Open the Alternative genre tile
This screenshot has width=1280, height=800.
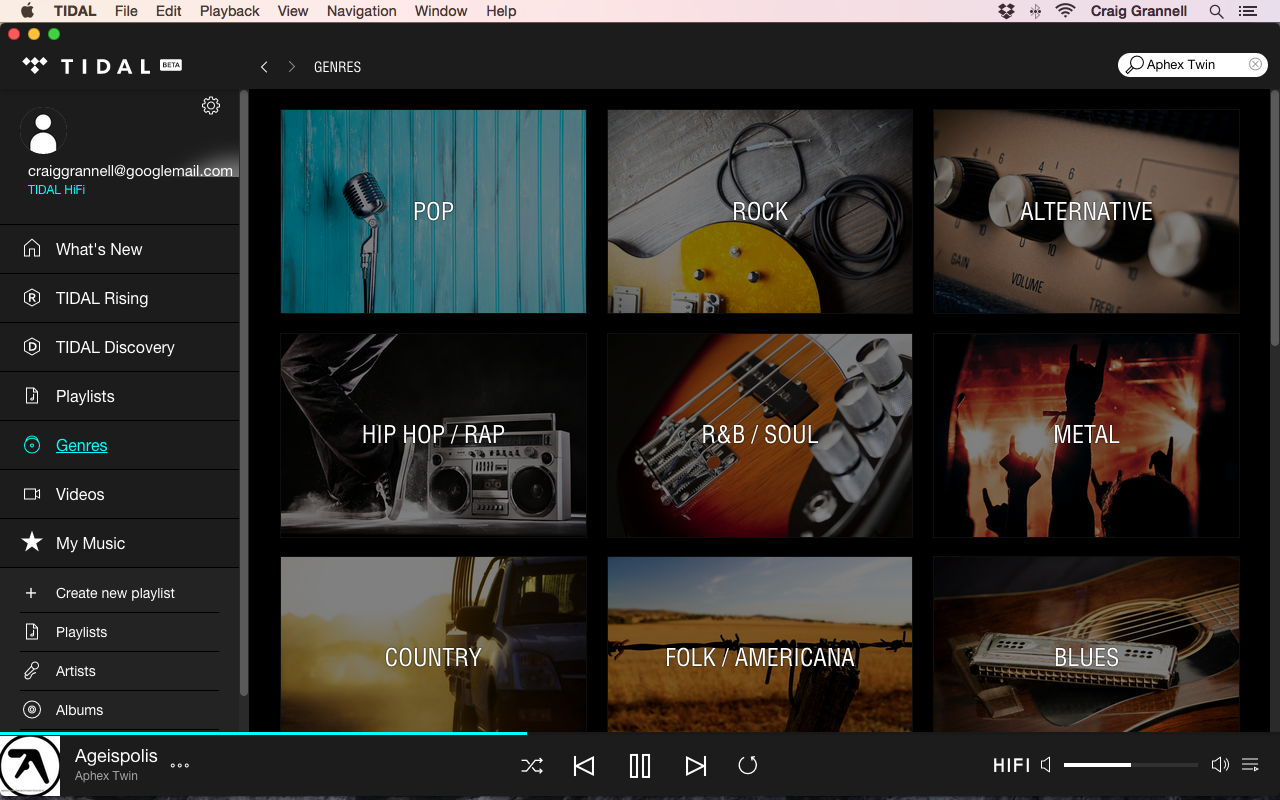(x=1086, y=211)
